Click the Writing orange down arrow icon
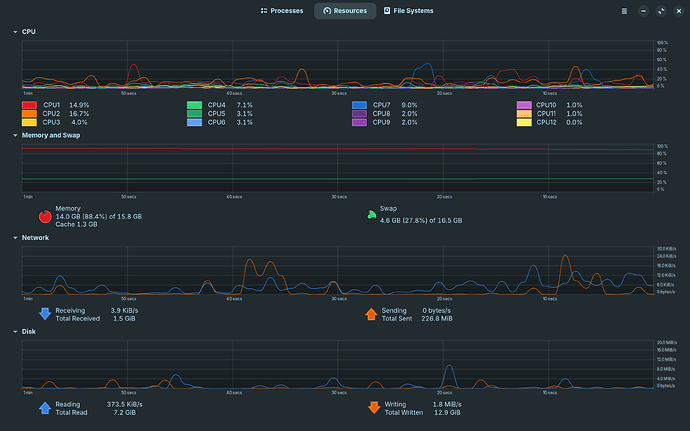Image resolution: width=690 pixels, height=431 pixels. point(374,408)
